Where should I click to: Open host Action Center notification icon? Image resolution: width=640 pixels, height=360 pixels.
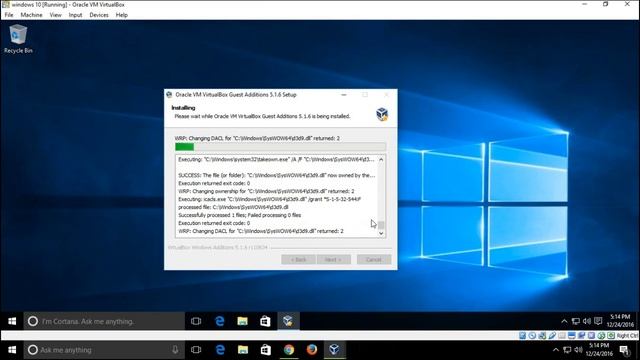point(624,350)
